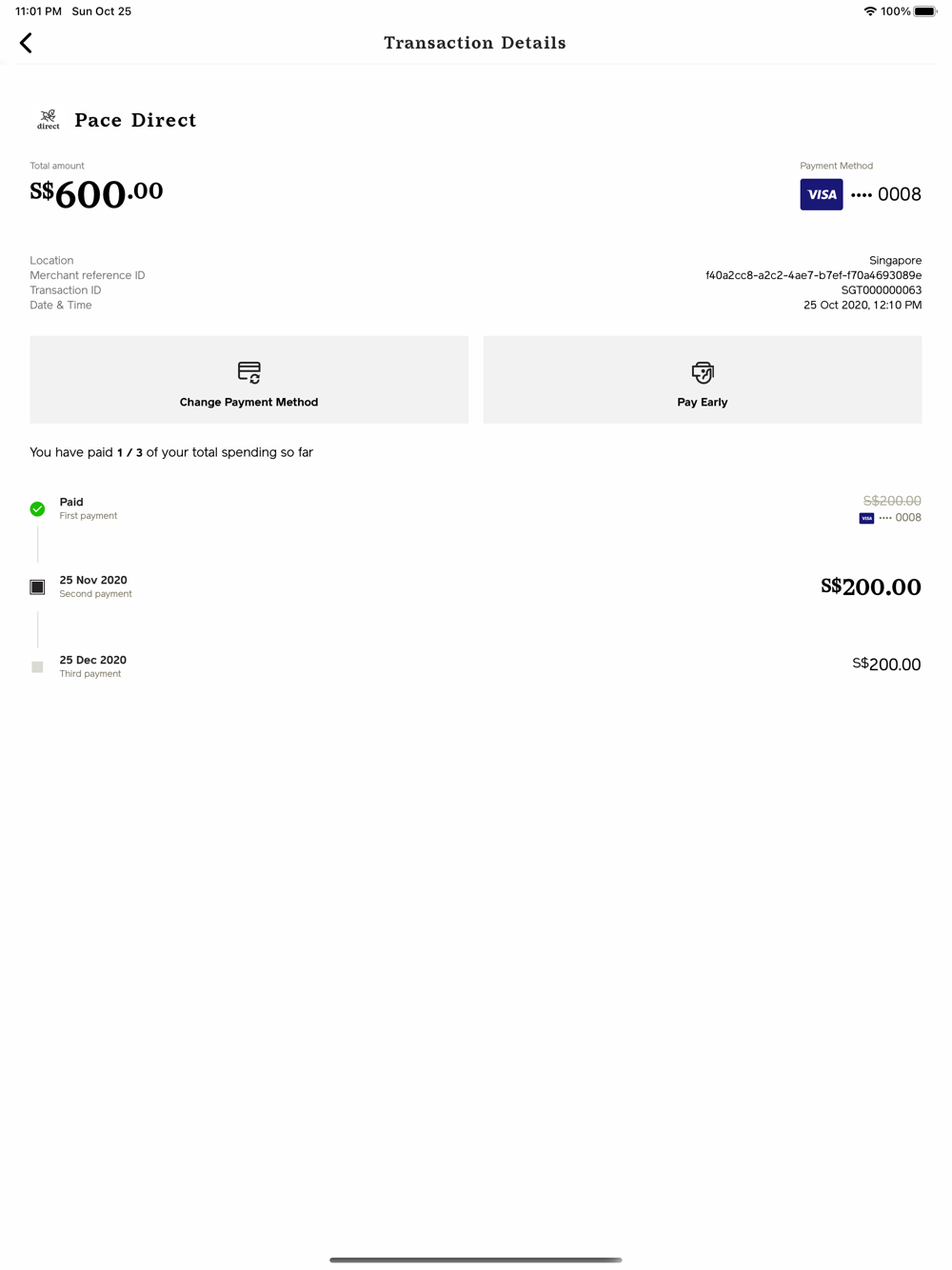Choose the Pay Early button
The width and height of the screenshot is (952, 1270).
click(703, 380)
